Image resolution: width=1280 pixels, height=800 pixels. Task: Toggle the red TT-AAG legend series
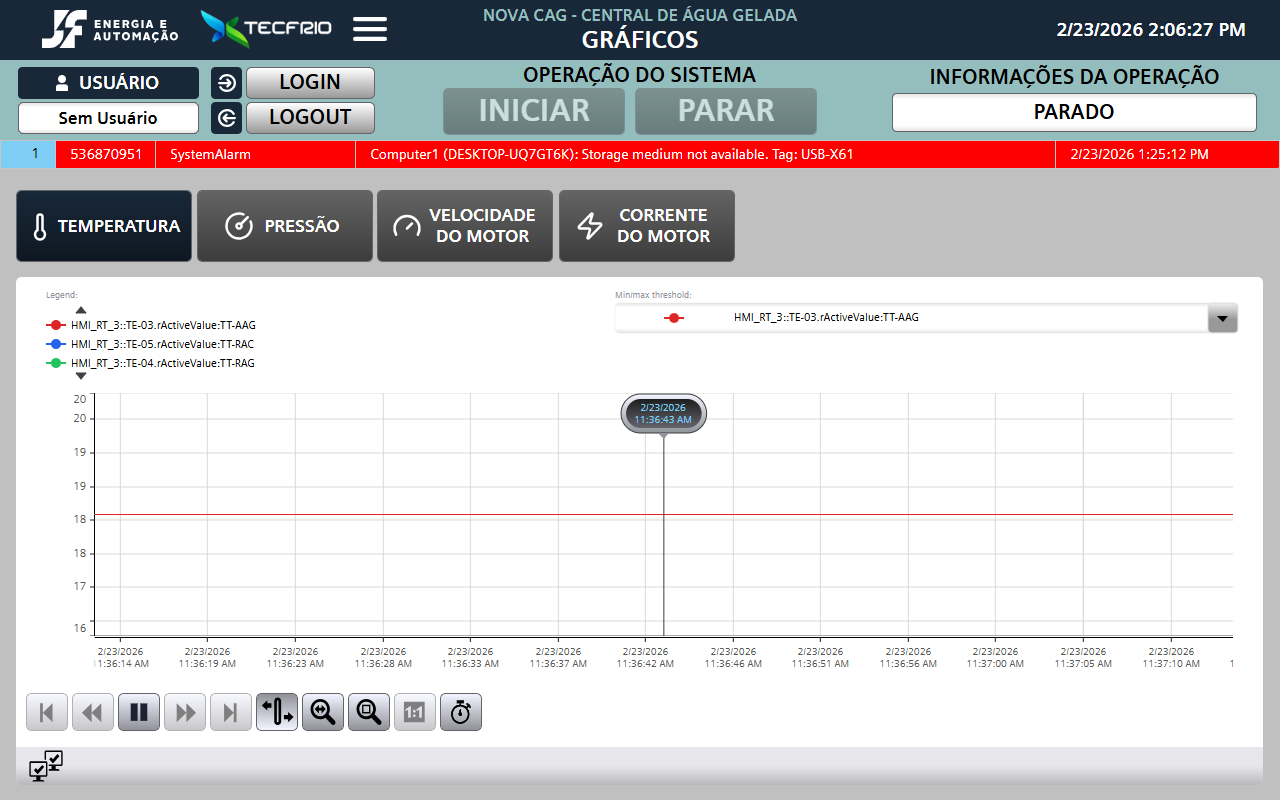click(x=56, y=325)
